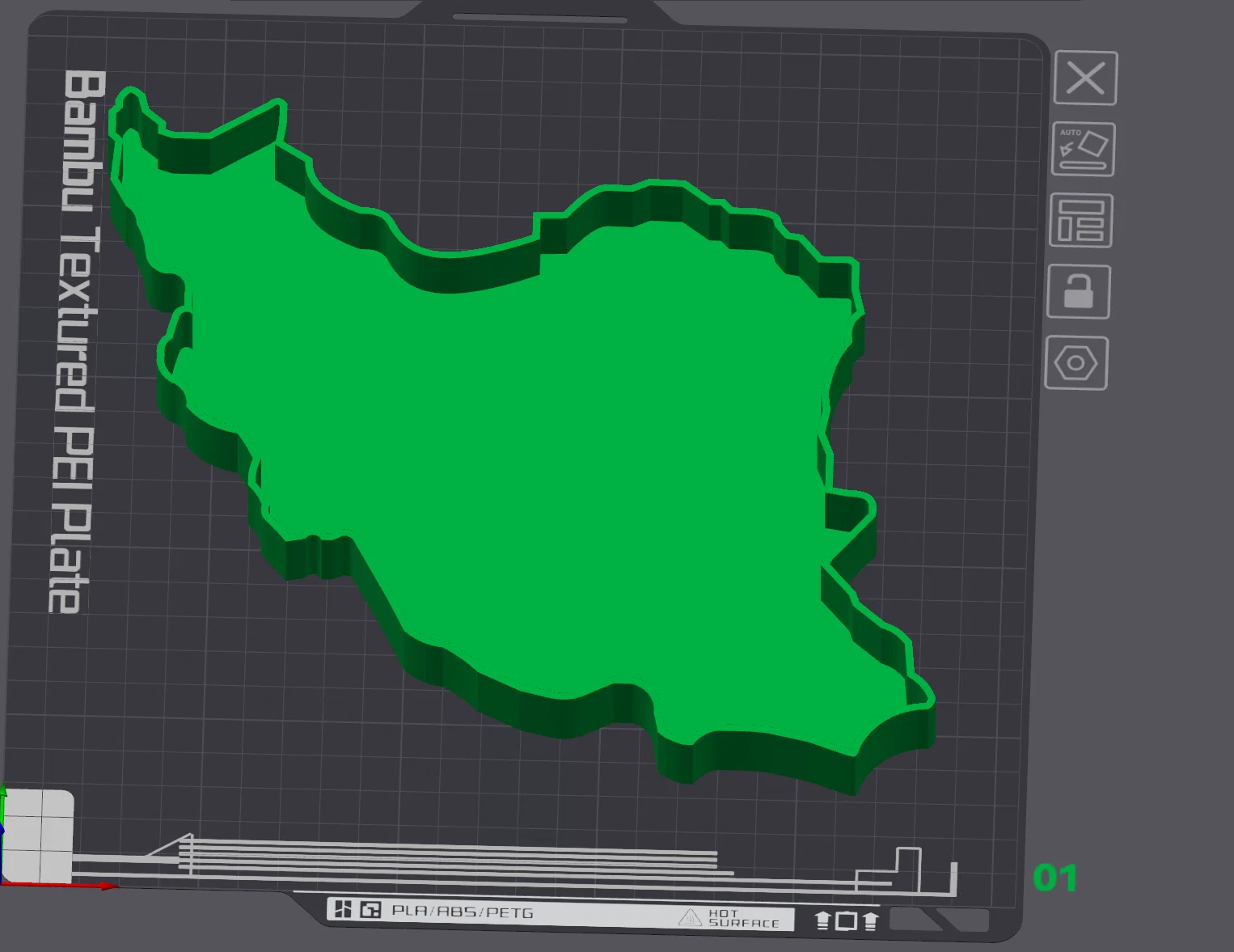The width and height of the screenshot is (1234, 952).
Task: Remove all objects with the plate X icon
Action: 1085,78
